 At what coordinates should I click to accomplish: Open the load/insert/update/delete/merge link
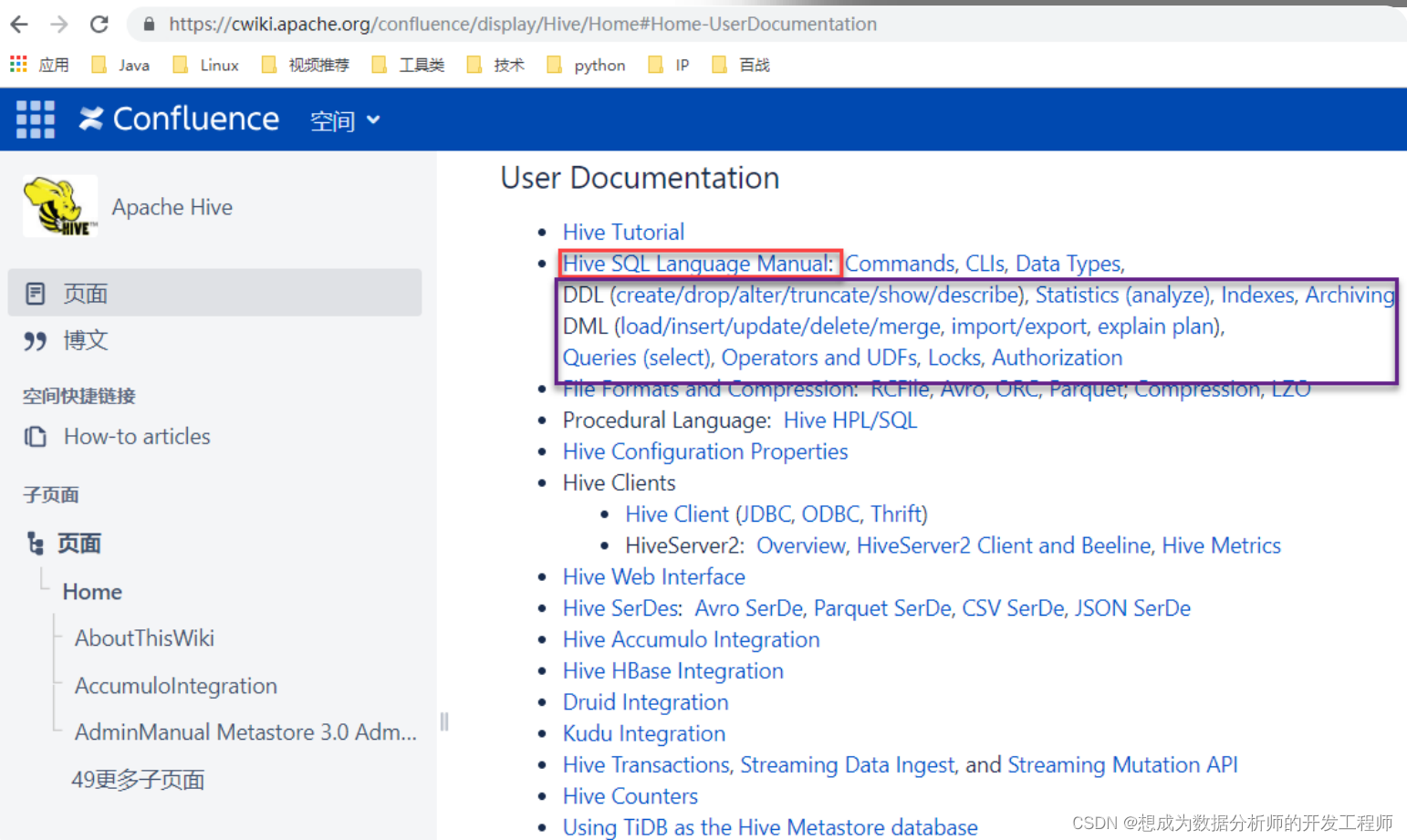pyautogui.click(x=780, y=327)
